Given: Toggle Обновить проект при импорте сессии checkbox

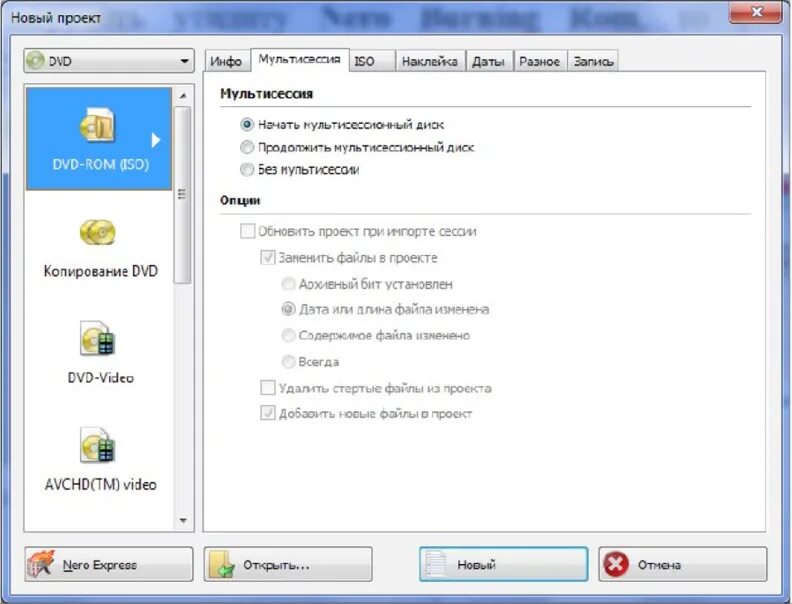Looking at the screenshot, I should pyautogui.click(x=248, y=231).
